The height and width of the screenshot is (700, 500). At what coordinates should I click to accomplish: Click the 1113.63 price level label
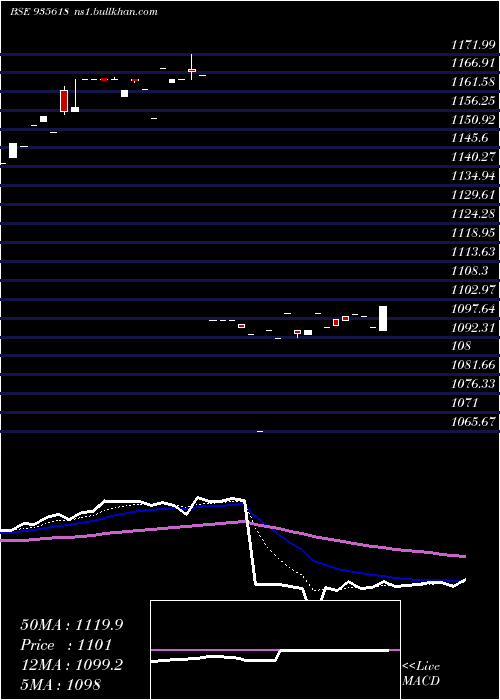[x=473, y=252]
